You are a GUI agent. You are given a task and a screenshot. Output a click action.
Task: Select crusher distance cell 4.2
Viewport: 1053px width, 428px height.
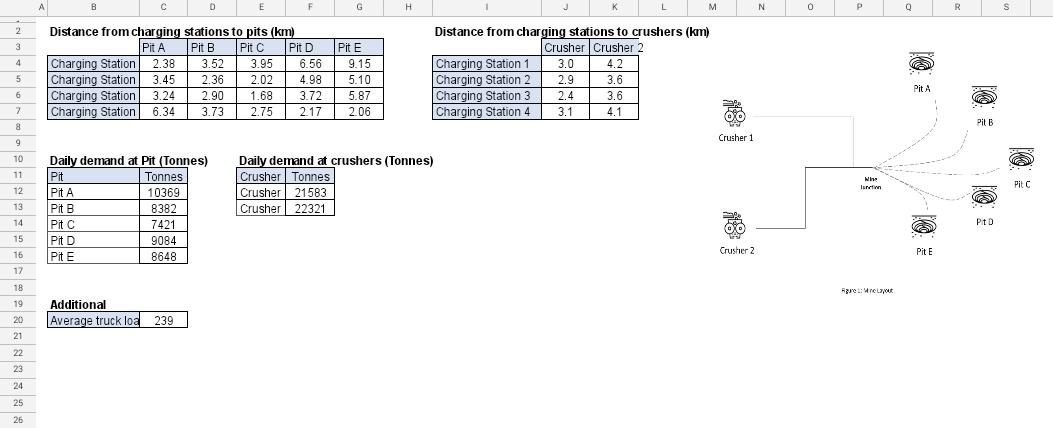614,64
